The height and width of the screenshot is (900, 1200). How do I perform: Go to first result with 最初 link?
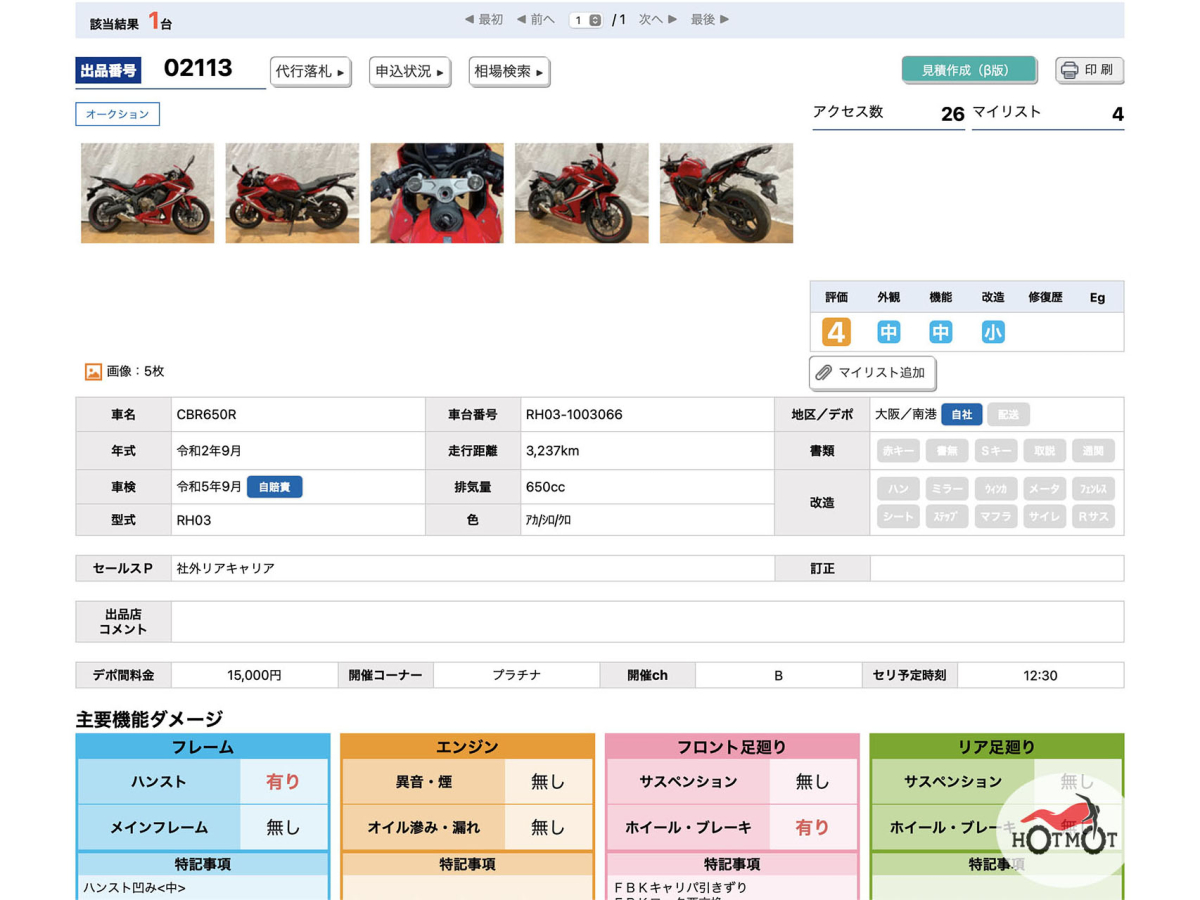(484, 19)
